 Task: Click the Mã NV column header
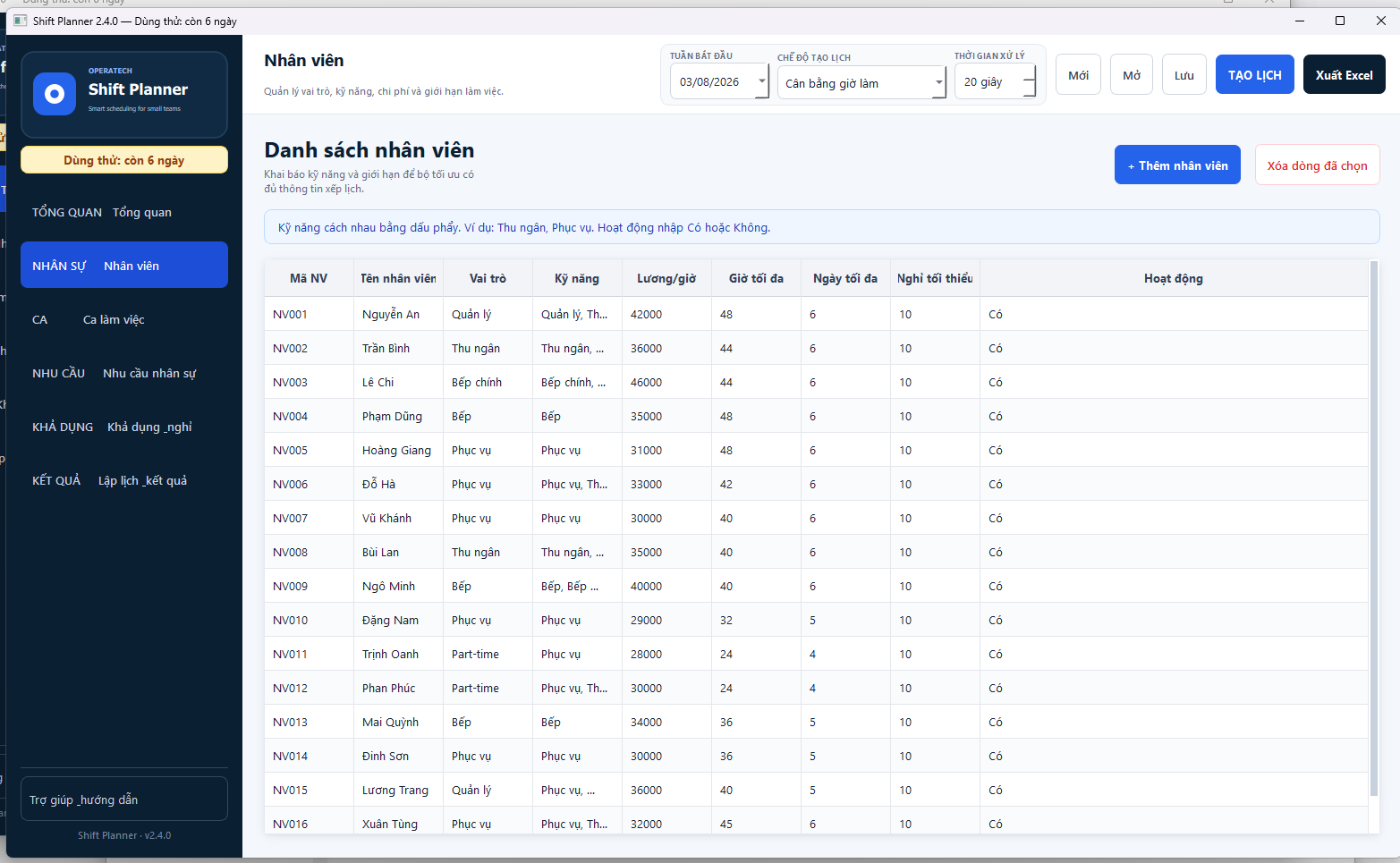[x=309, y=278]
